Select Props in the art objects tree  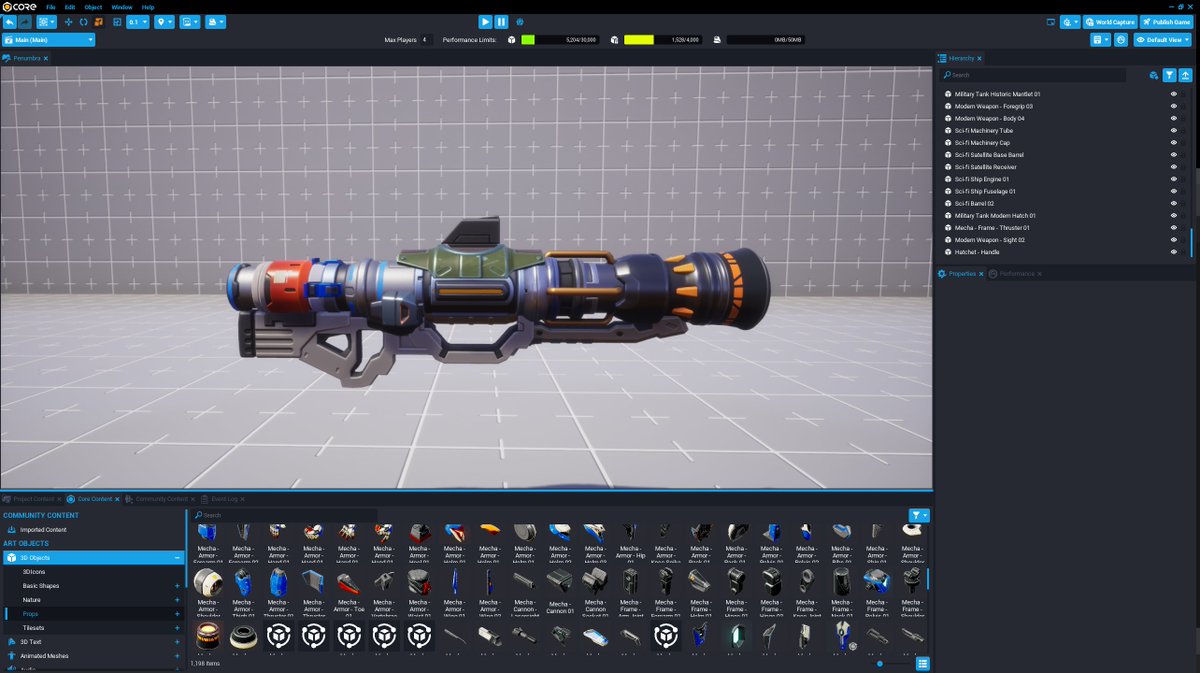click(x=30, y=614)
